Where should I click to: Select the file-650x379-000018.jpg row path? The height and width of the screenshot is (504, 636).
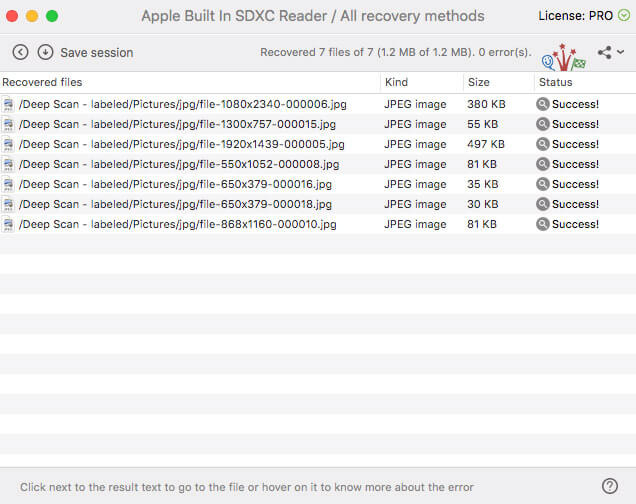pos(175,204)
